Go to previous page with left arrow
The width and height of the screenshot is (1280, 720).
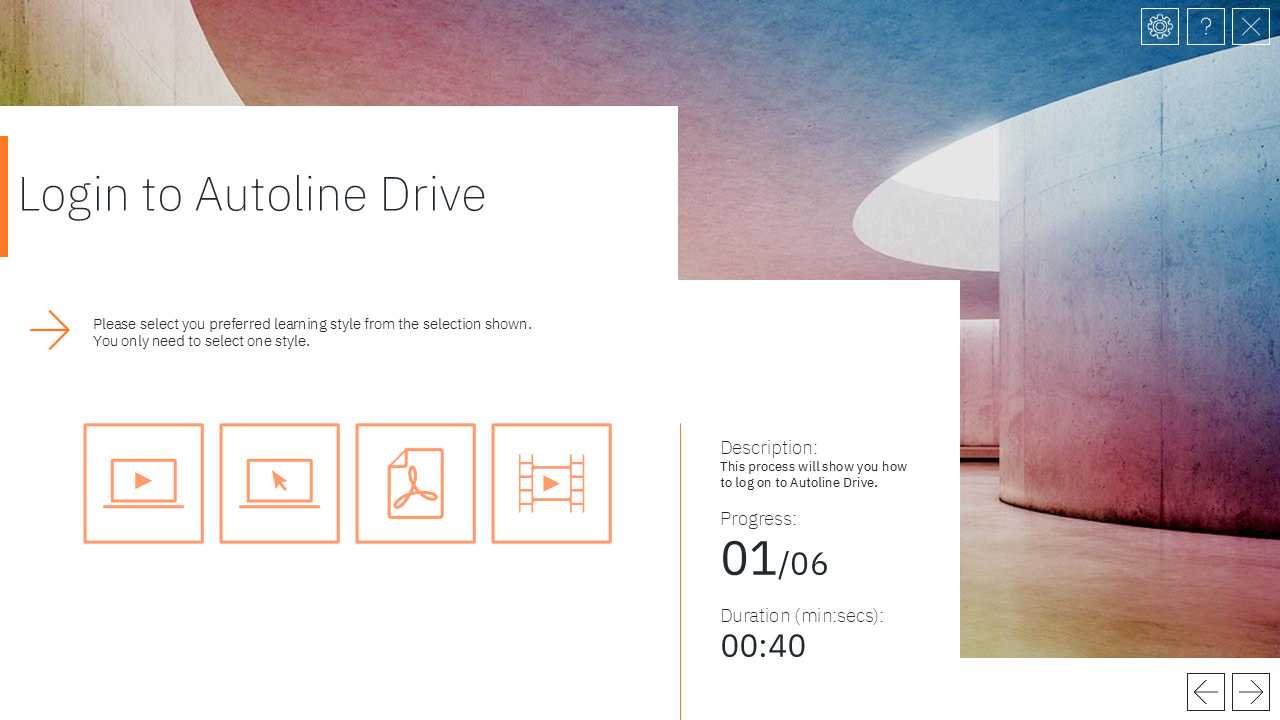tap(1206, 692)
